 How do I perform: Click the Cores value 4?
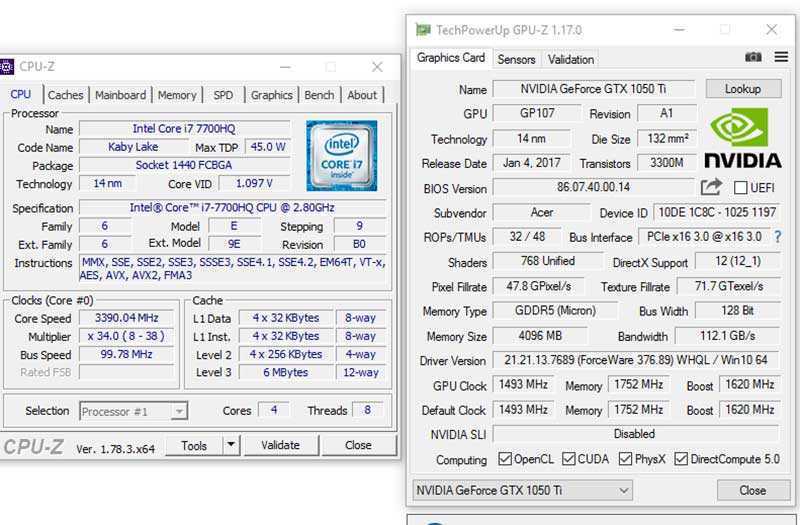coord(274,410)
